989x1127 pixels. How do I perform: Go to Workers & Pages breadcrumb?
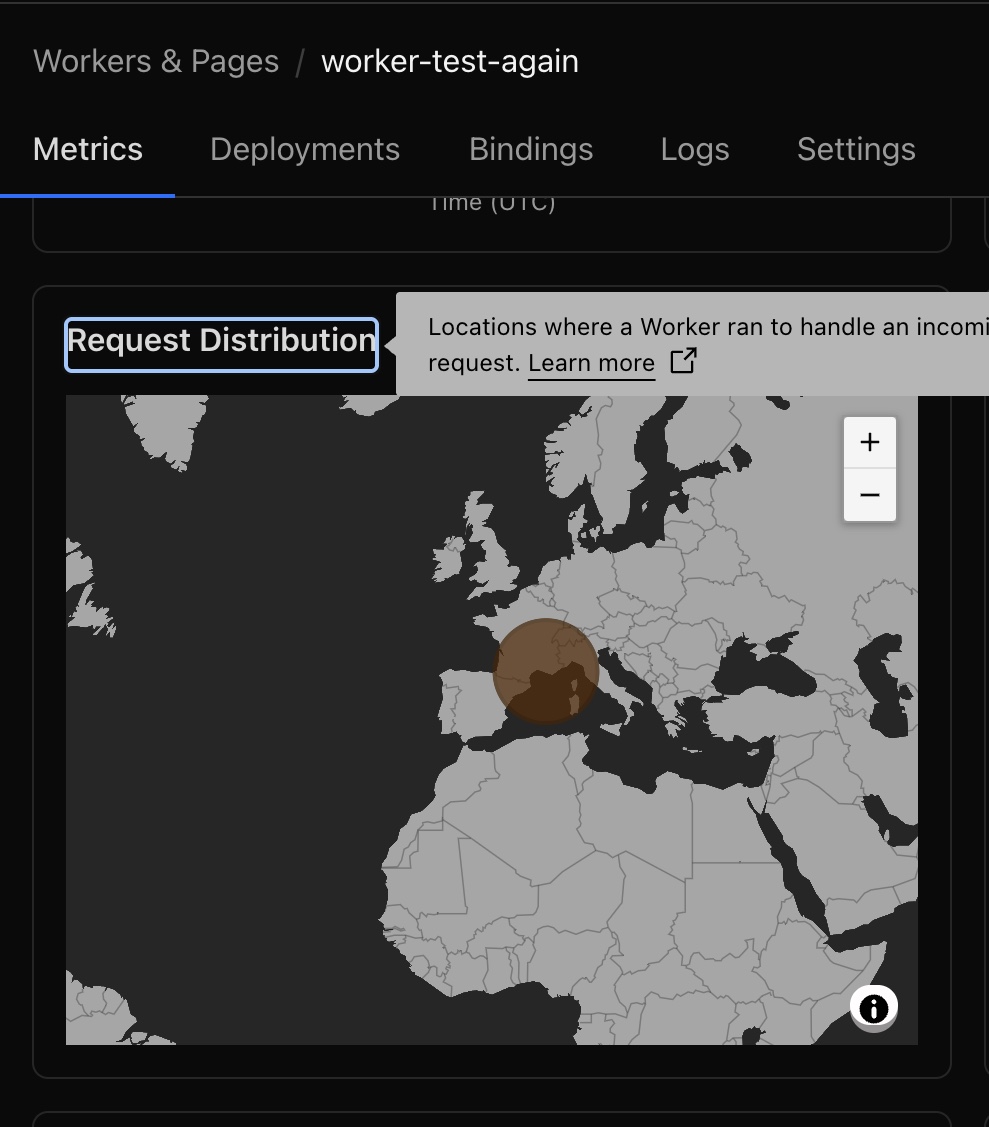coord(156,61)
